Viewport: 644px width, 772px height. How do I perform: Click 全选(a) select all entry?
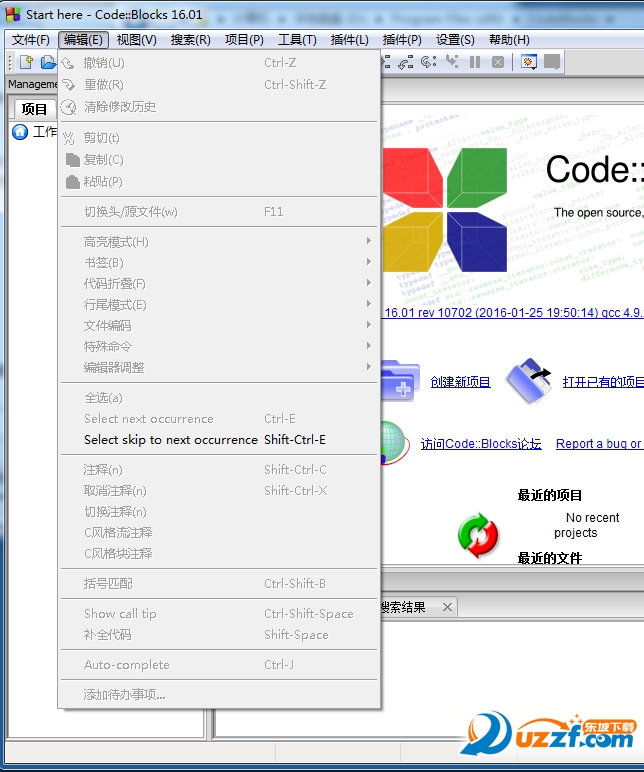(x=219, y=397)
